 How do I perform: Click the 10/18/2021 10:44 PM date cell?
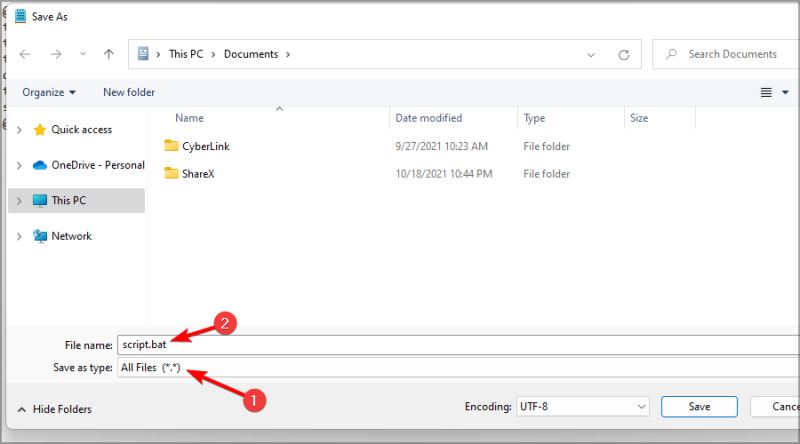444,174
